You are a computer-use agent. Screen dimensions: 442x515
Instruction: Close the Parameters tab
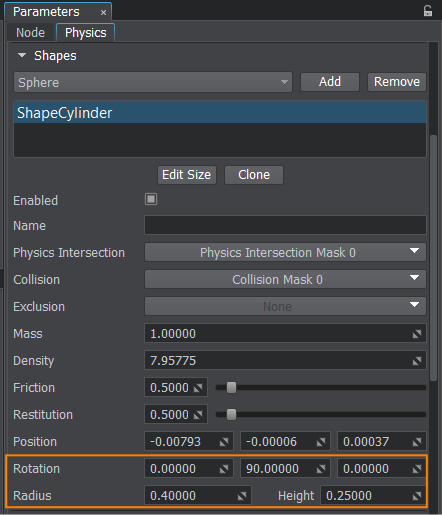pos(103,13)
